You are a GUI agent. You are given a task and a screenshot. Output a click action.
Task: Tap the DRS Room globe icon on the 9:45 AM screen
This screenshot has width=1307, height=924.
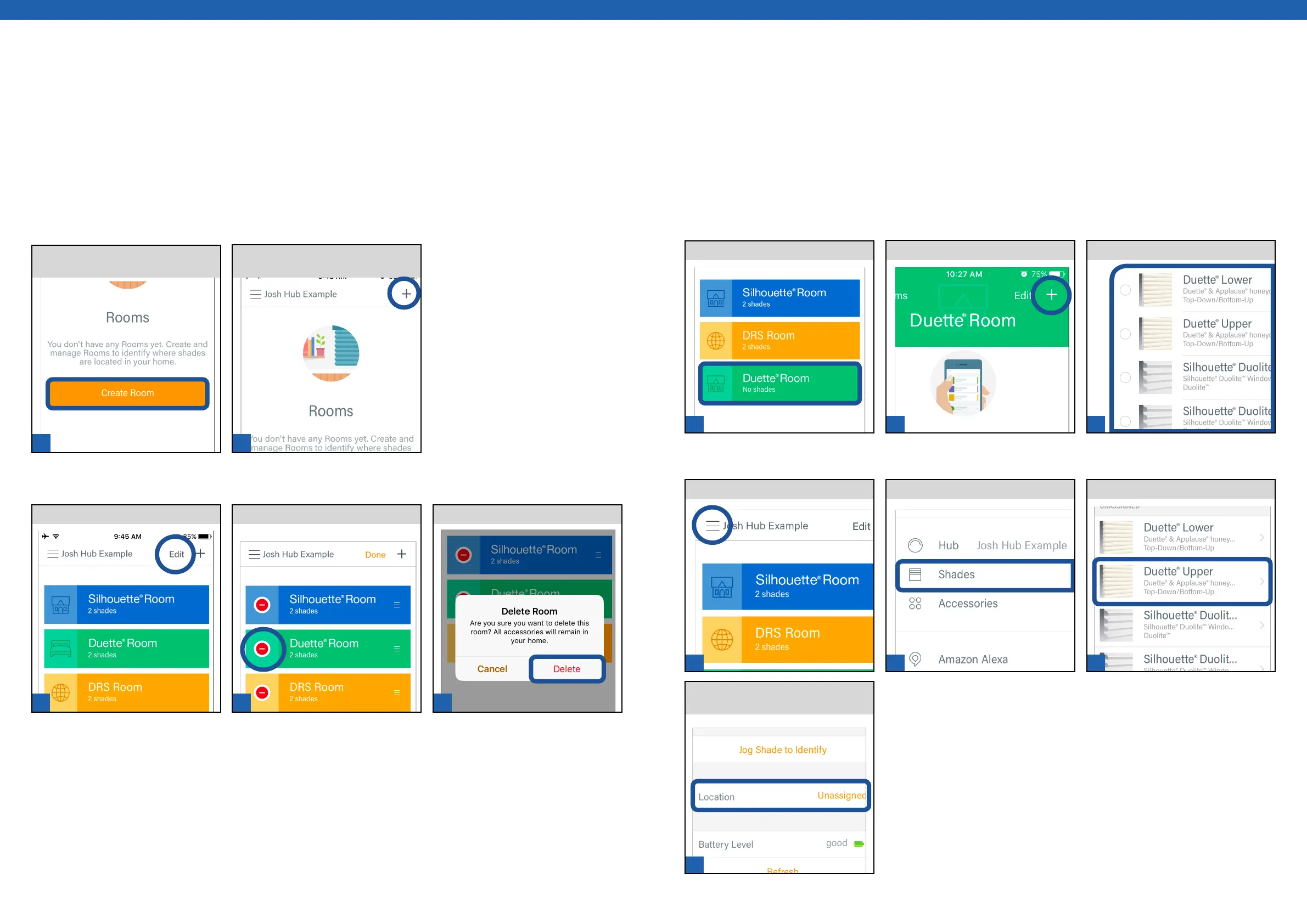61,692
